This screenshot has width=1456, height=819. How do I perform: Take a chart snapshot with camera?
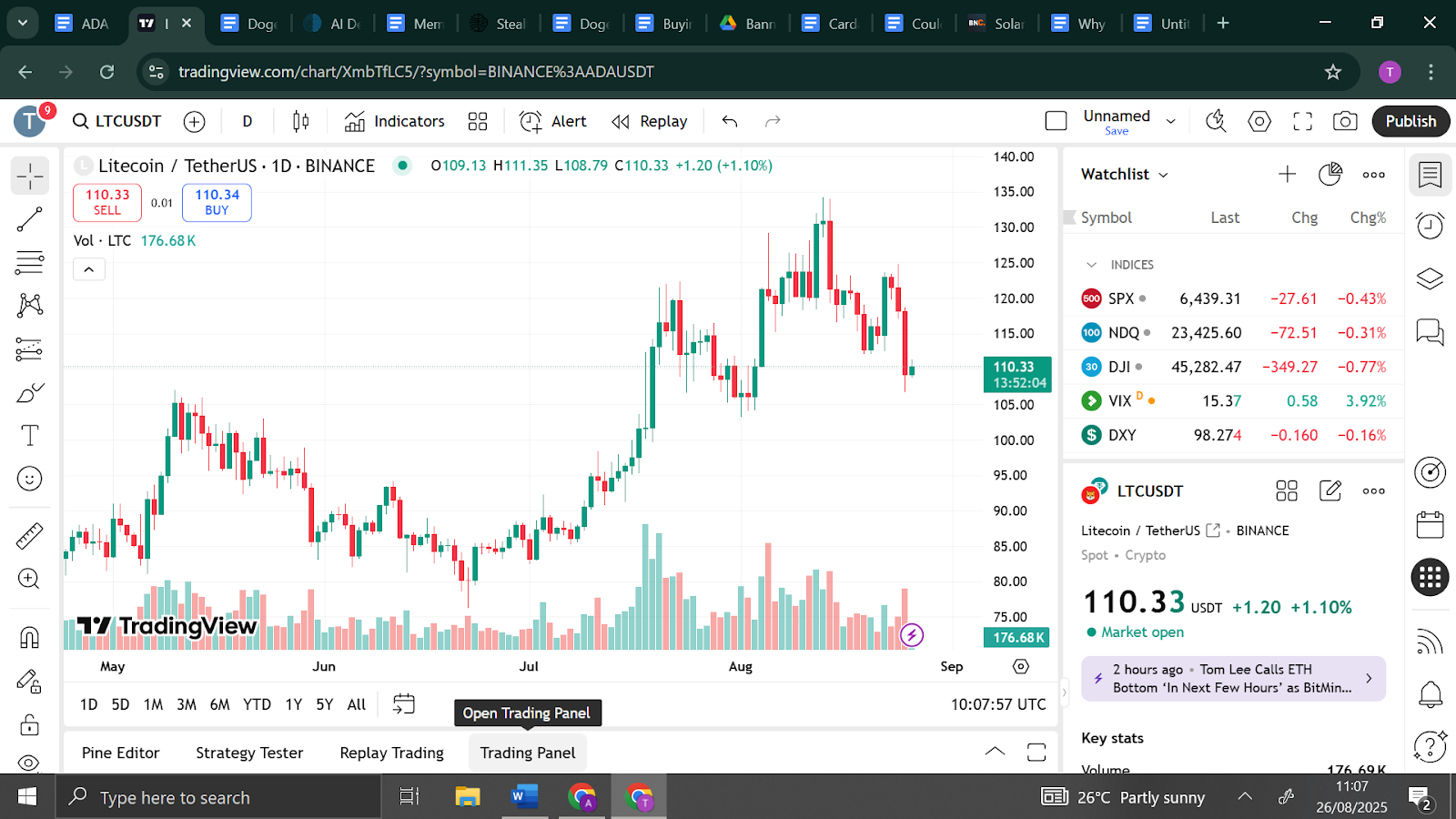pos(1345,121)
